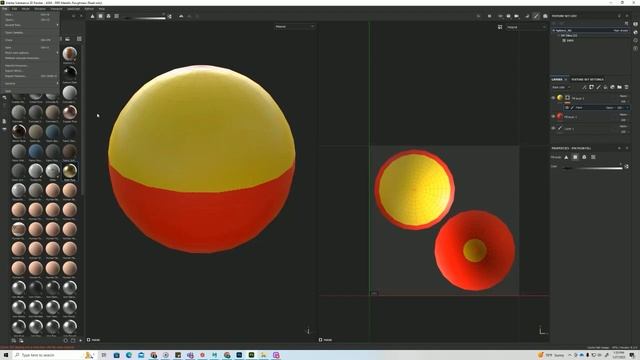Adjust the color slider in top toolbar

146,18
